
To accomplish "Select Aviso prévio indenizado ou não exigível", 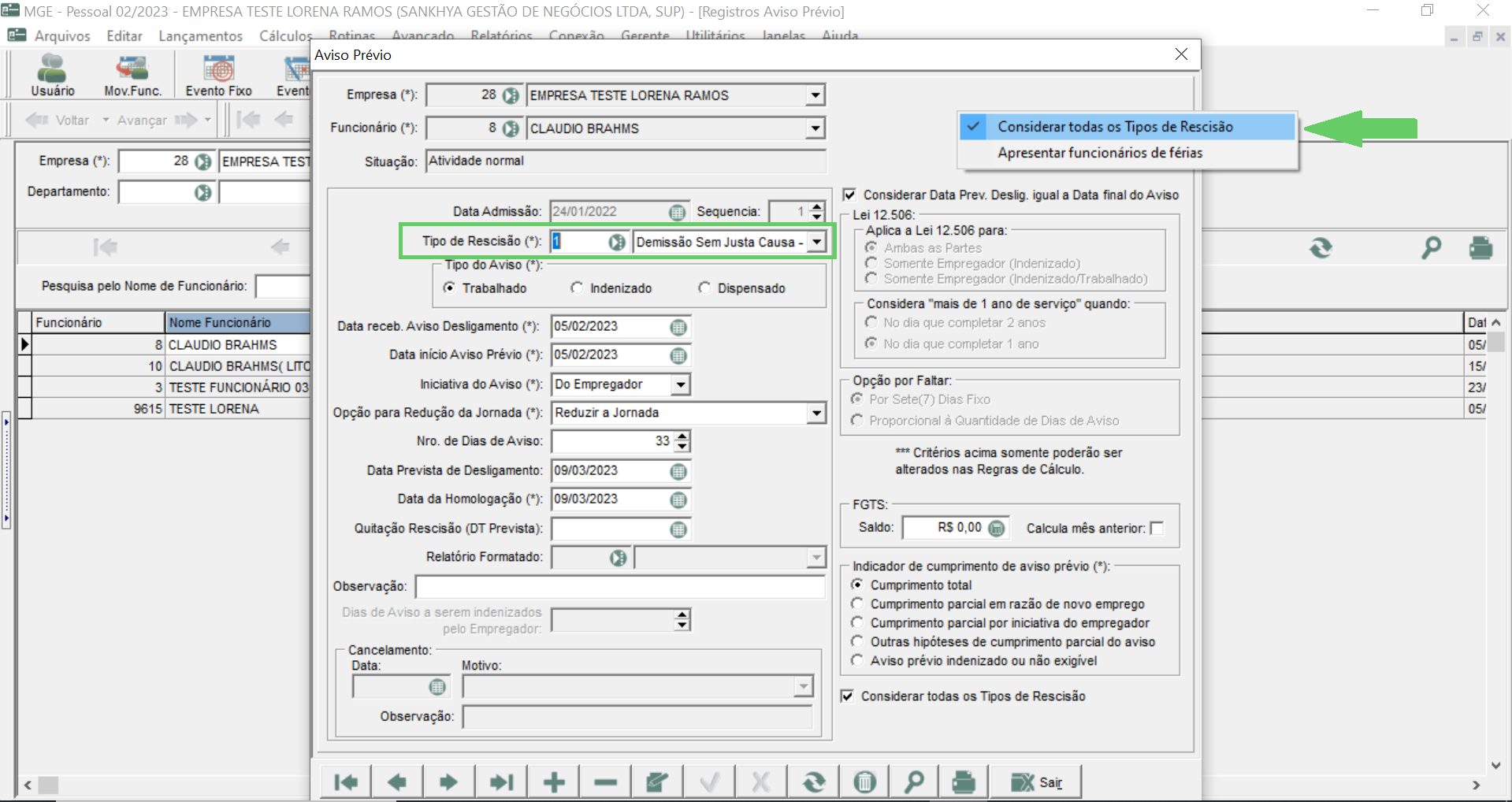I will pyautogui.click(x=857, y=660).
